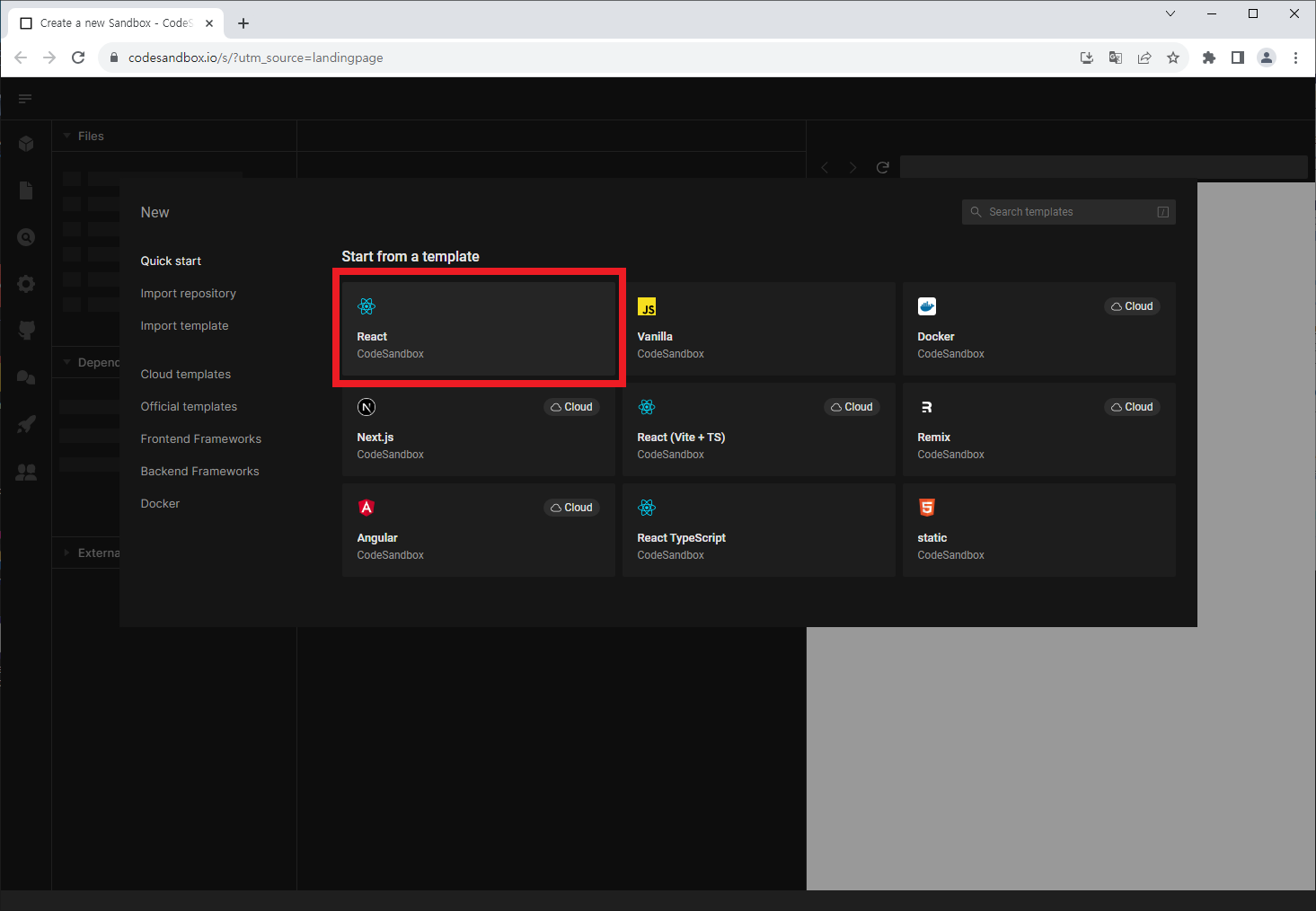Show Frontend Frameworks category
1316x911 pixels.
(200, 438)
